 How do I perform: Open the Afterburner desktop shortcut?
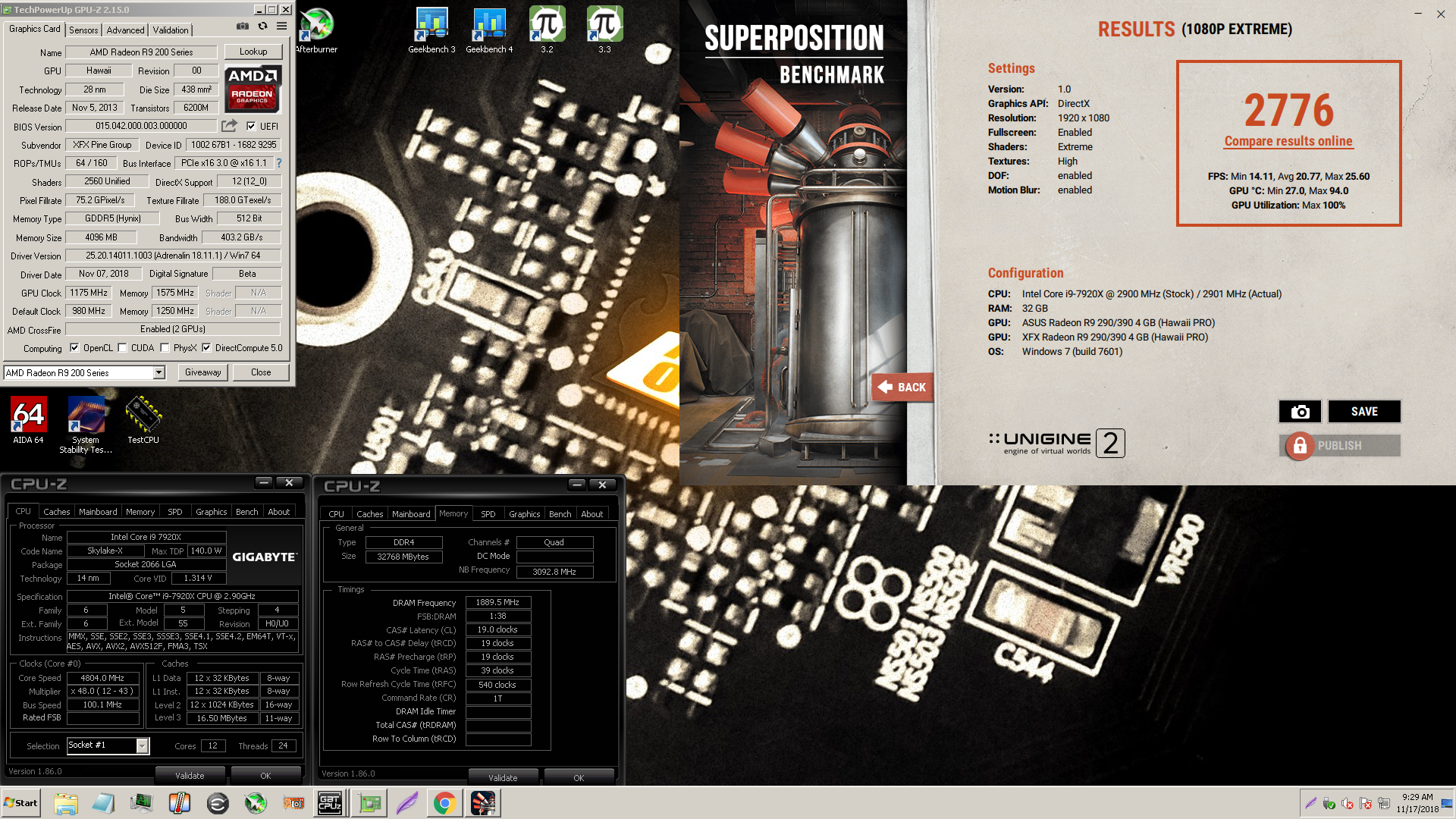click(x=316, y=30)
